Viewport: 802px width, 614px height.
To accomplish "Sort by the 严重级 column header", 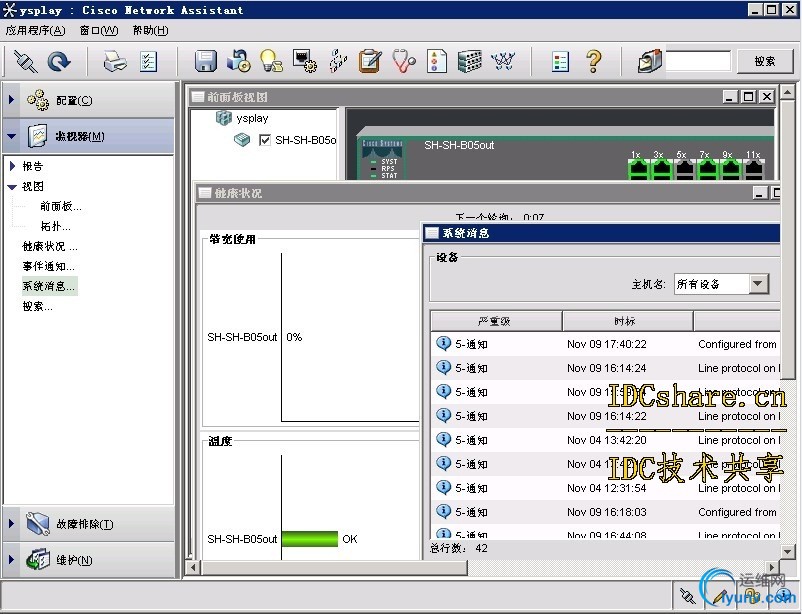I will (496, 321).
